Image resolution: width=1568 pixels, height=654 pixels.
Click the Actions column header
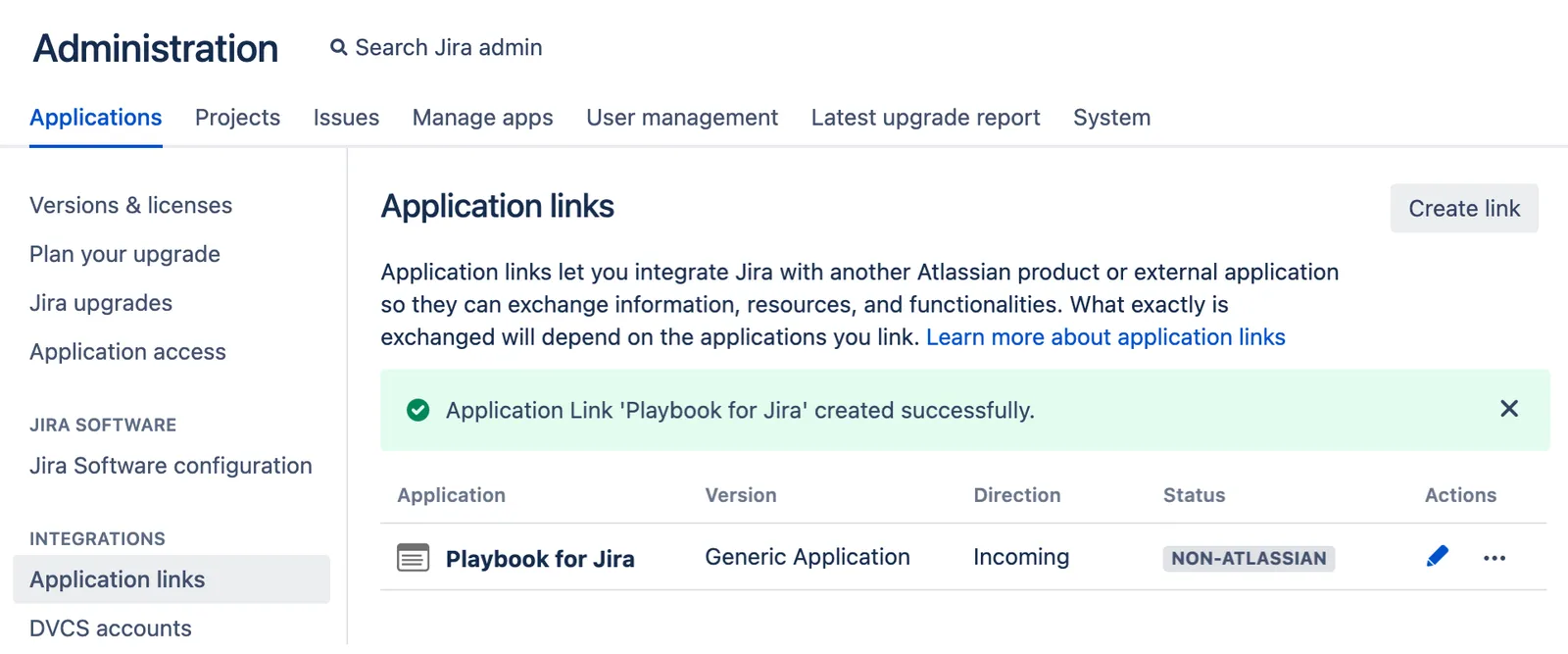(x=1460, y=495)
